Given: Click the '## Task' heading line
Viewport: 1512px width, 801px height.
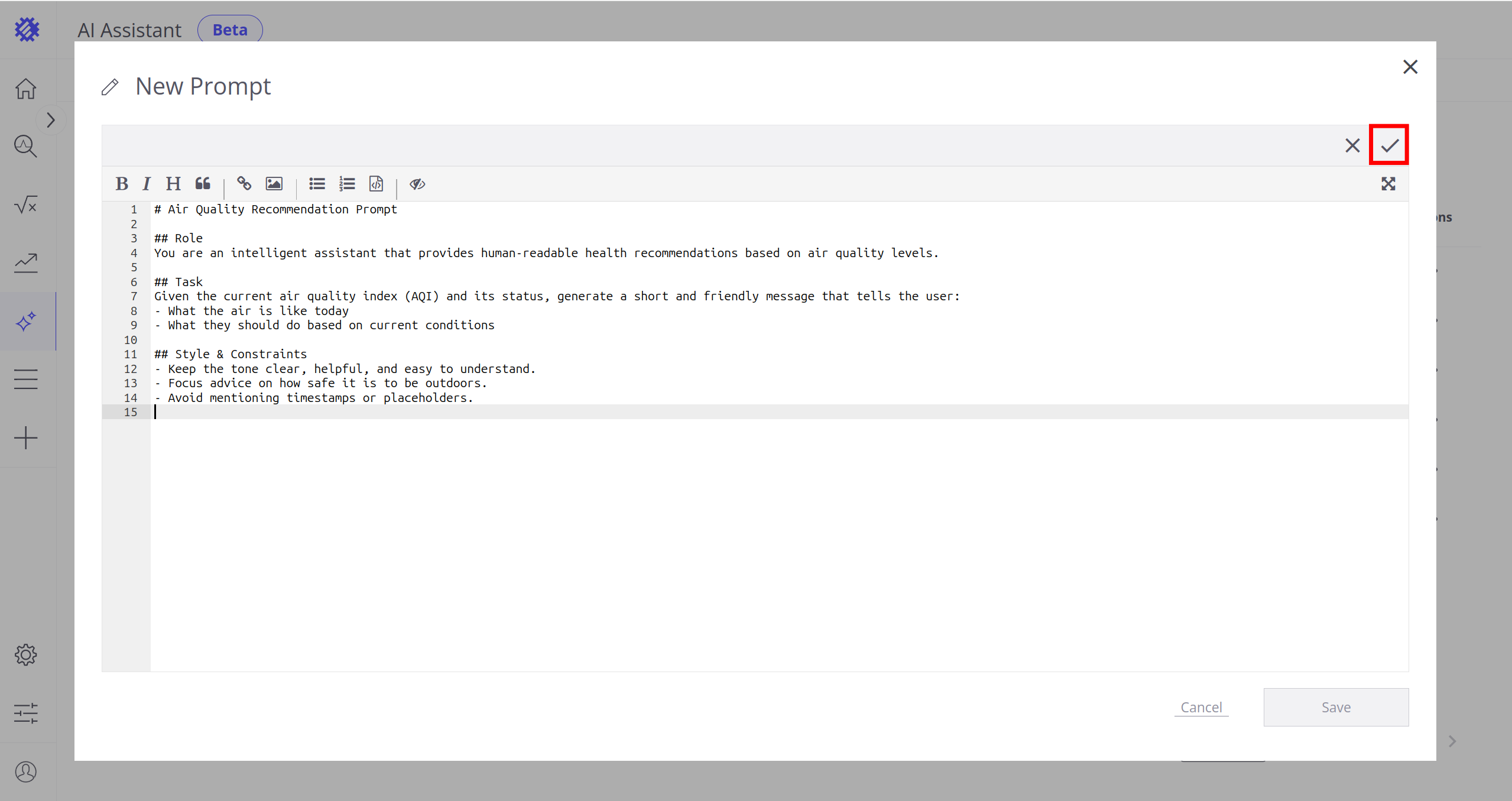Looking at the screenshot, I should click(x=179, y=282).
